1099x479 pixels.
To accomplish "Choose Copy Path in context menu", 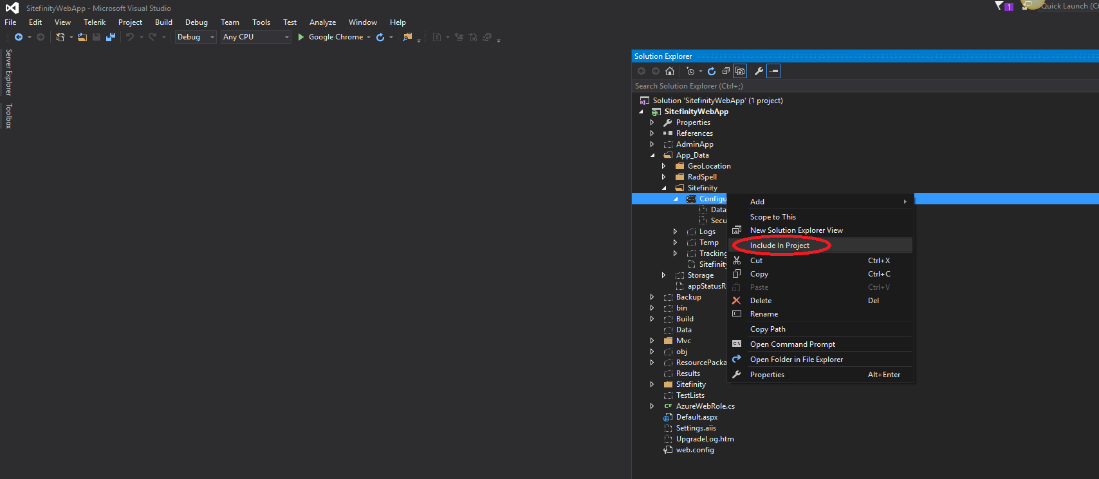I will pos(820,329).
